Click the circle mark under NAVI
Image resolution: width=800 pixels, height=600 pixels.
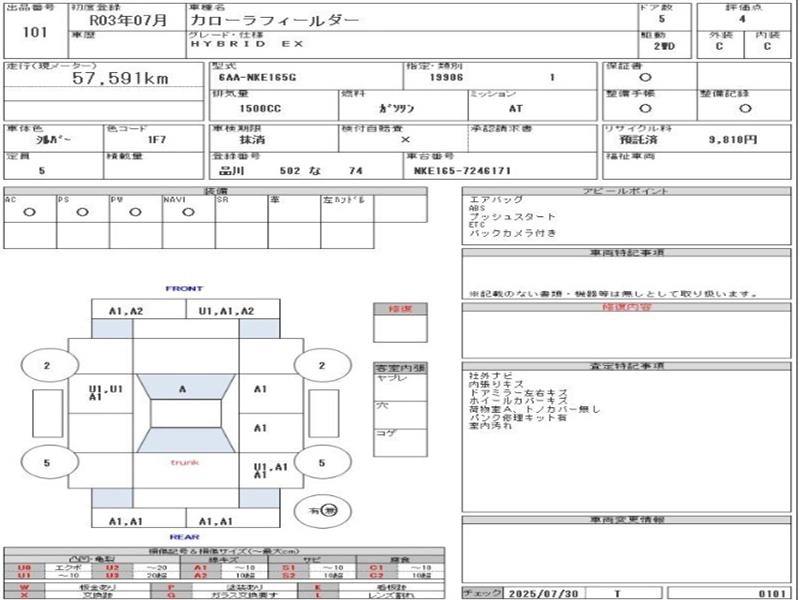pyautogui.click(x=188, y=212)
